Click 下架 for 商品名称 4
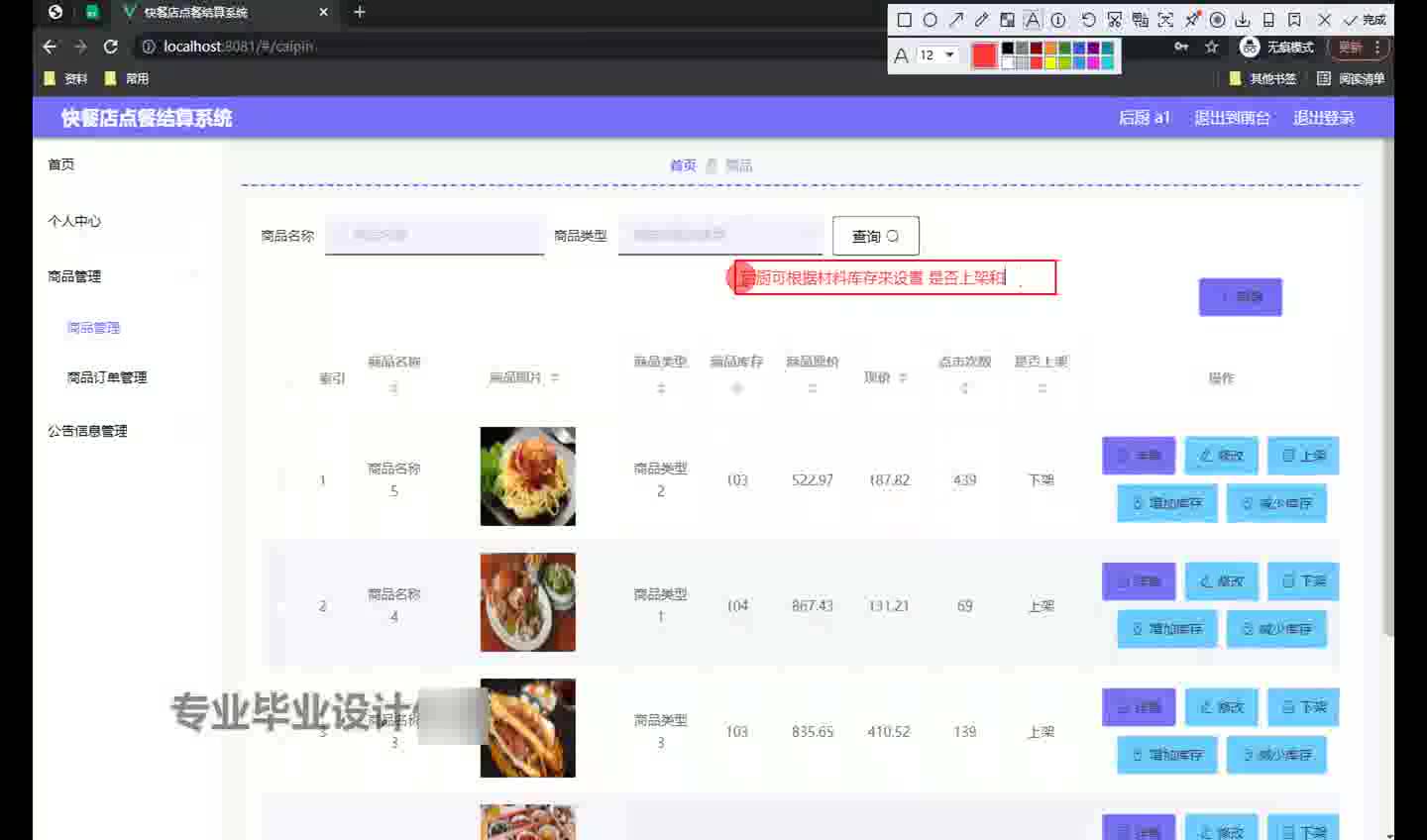This screenshot has height=840, width=1427. tap(1303, 581)
